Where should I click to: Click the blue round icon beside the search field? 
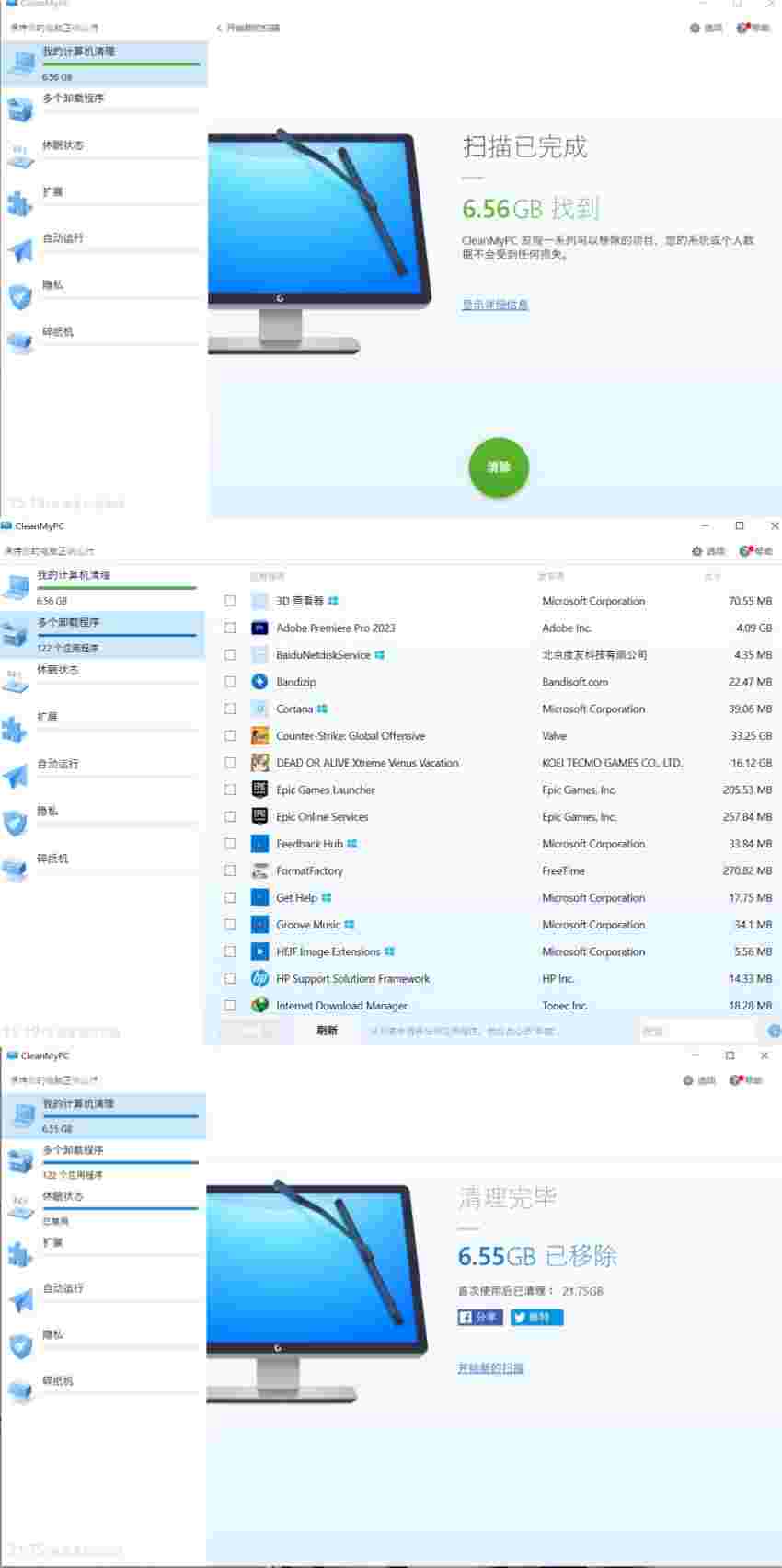click(775, 1032)
